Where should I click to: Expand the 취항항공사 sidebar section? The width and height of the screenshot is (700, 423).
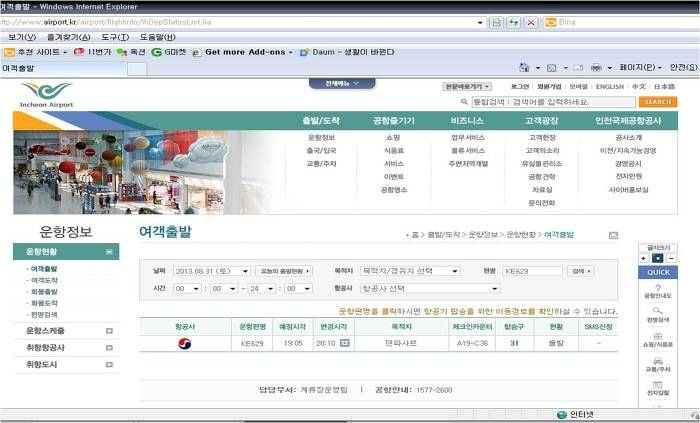coord(109,348)
